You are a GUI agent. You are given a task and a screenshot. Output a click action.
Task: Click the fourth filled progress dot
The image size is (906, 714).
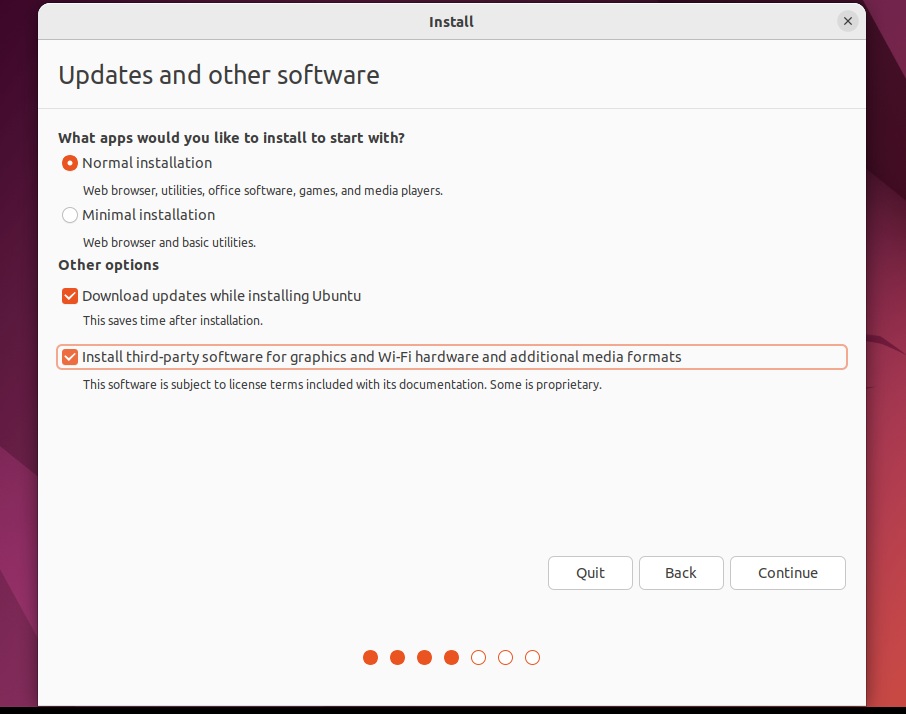451,657
